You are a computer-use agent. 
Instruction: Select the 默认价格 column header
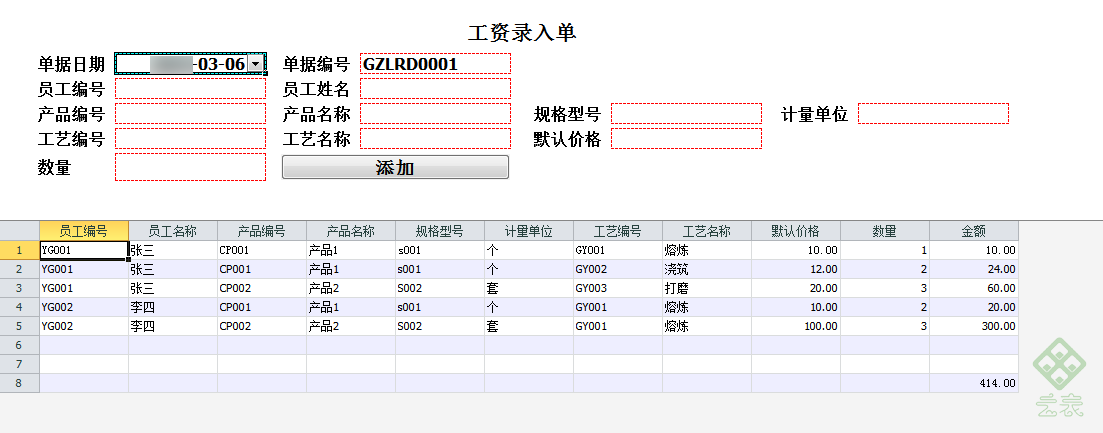point(796,231)
